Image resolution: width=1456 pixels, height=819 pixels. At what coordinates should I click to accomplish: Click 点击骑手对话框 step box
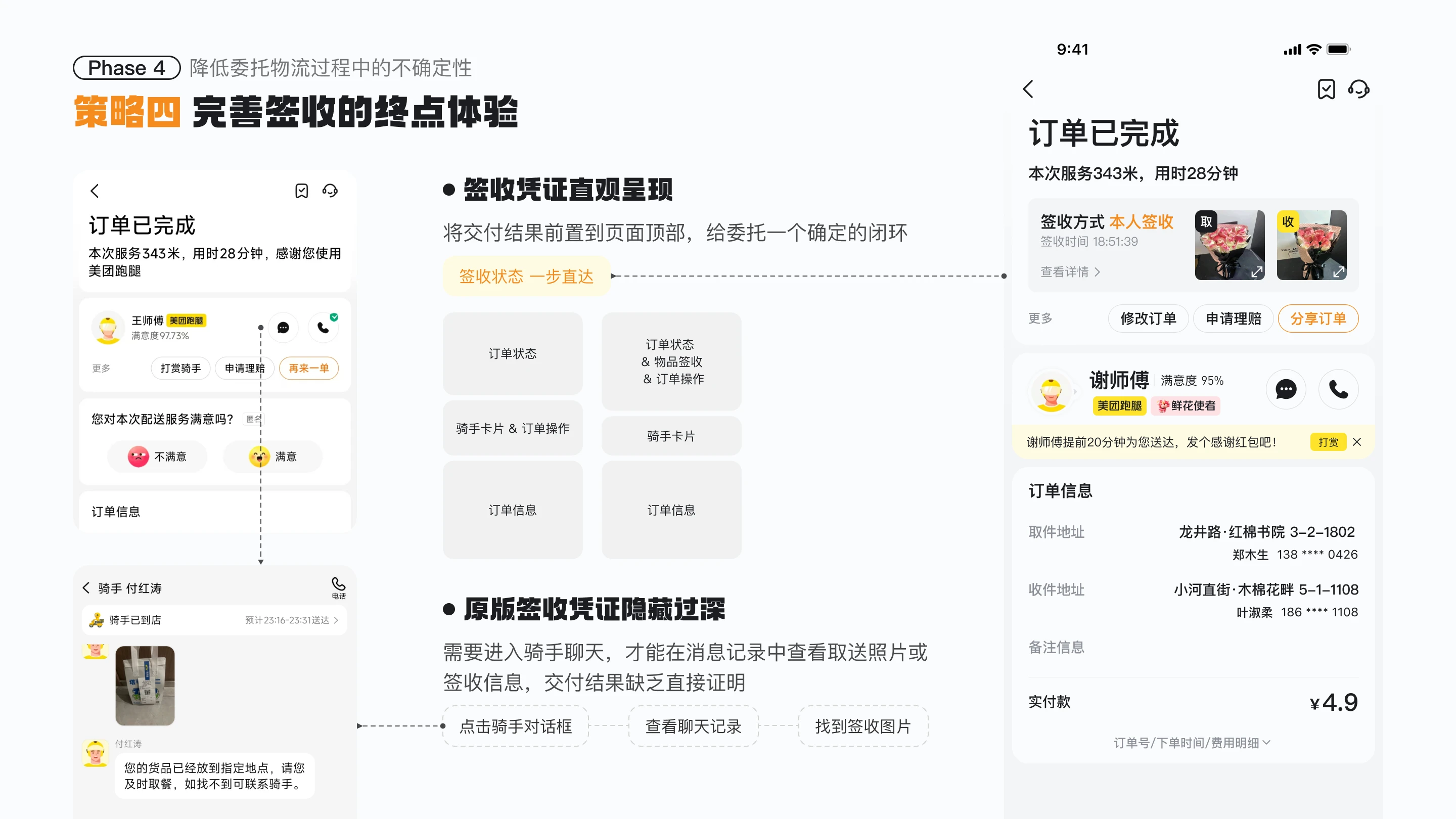(x=516, y=726)
